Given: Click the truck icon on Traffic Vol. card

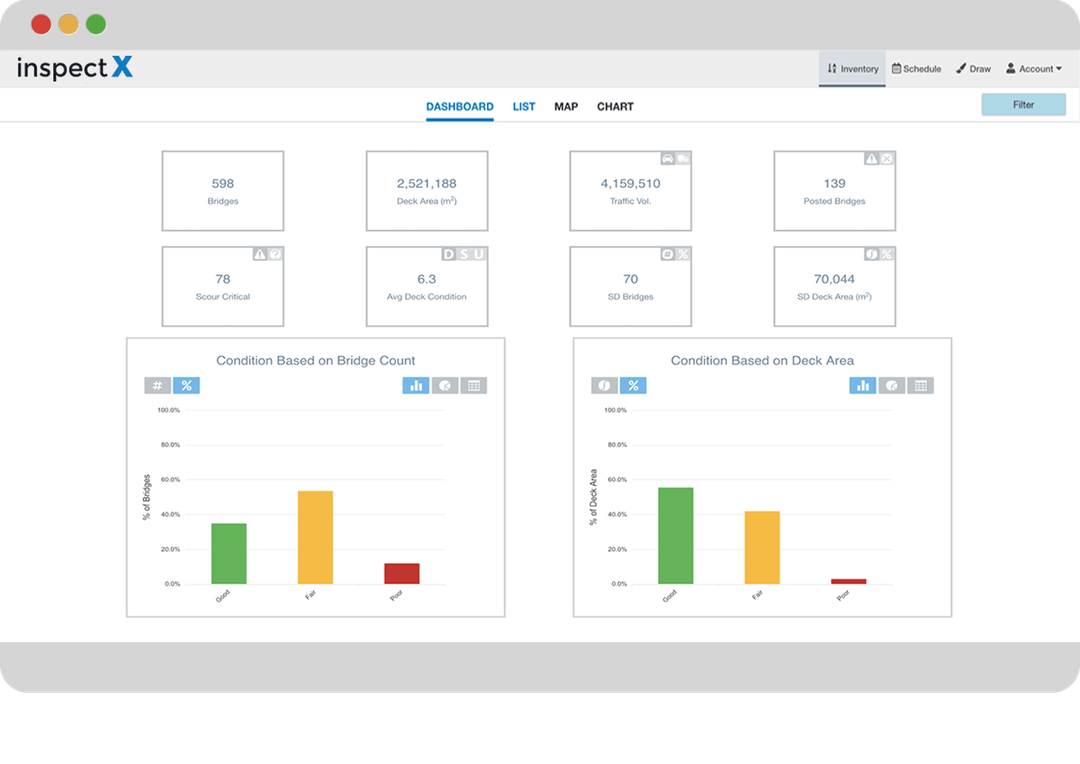Looking at the screenshot, I should click(x=684, y=158).
